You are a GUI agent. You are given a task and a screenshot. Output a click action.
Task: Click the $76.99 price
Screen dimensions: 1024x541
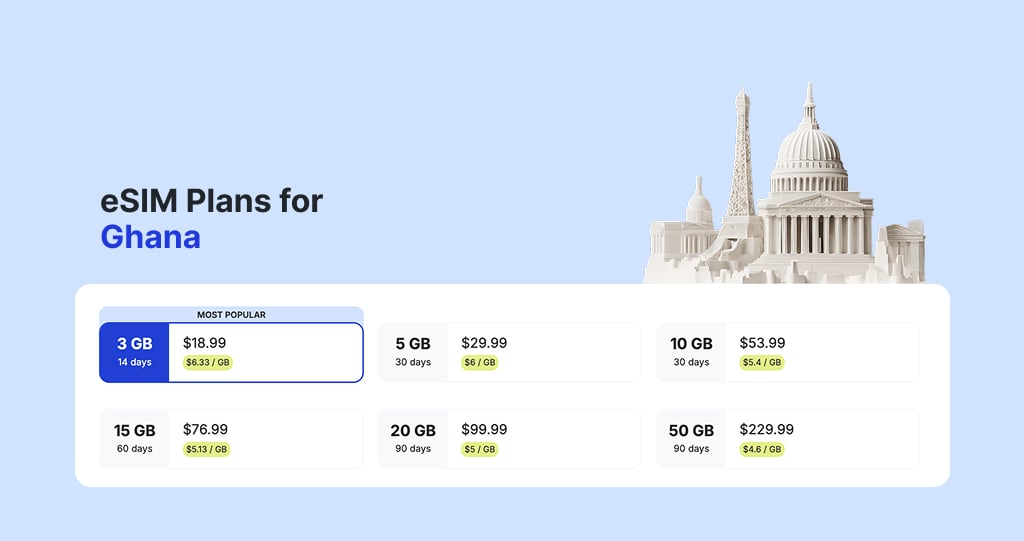[205, 429]
